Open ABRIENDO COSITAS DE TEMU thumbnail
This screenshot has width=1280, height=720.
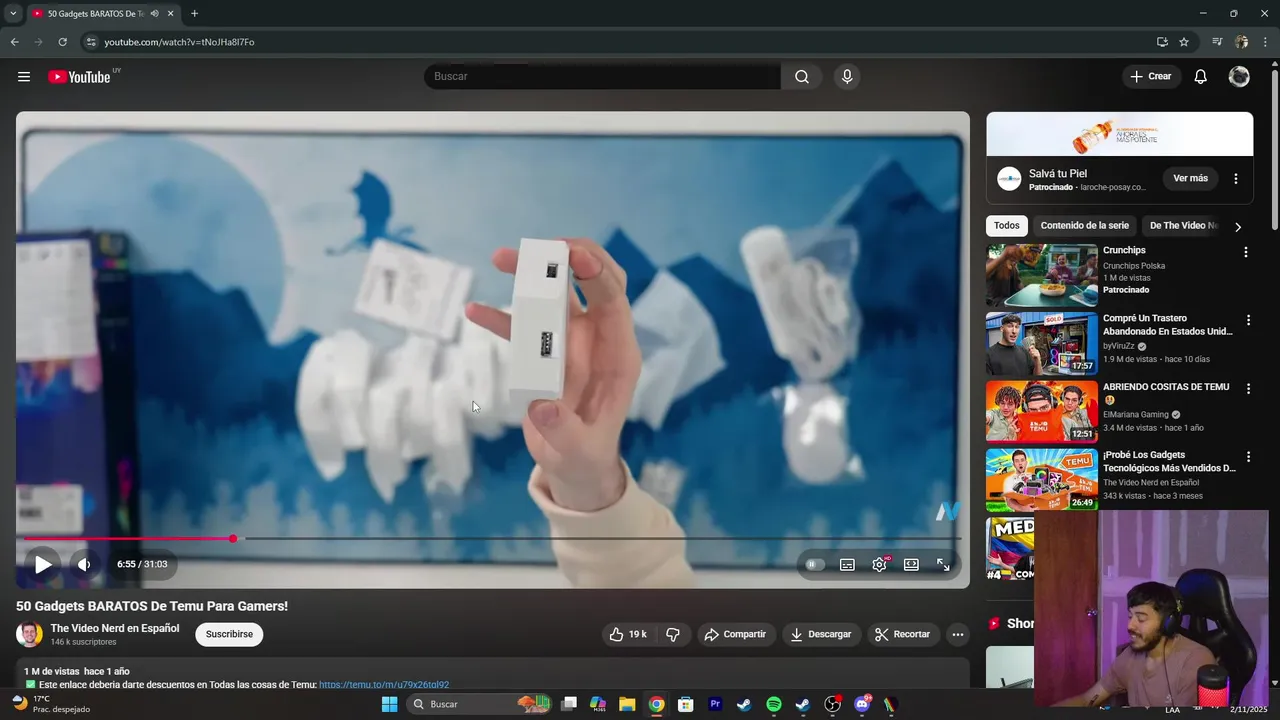tap(1042, 411)
